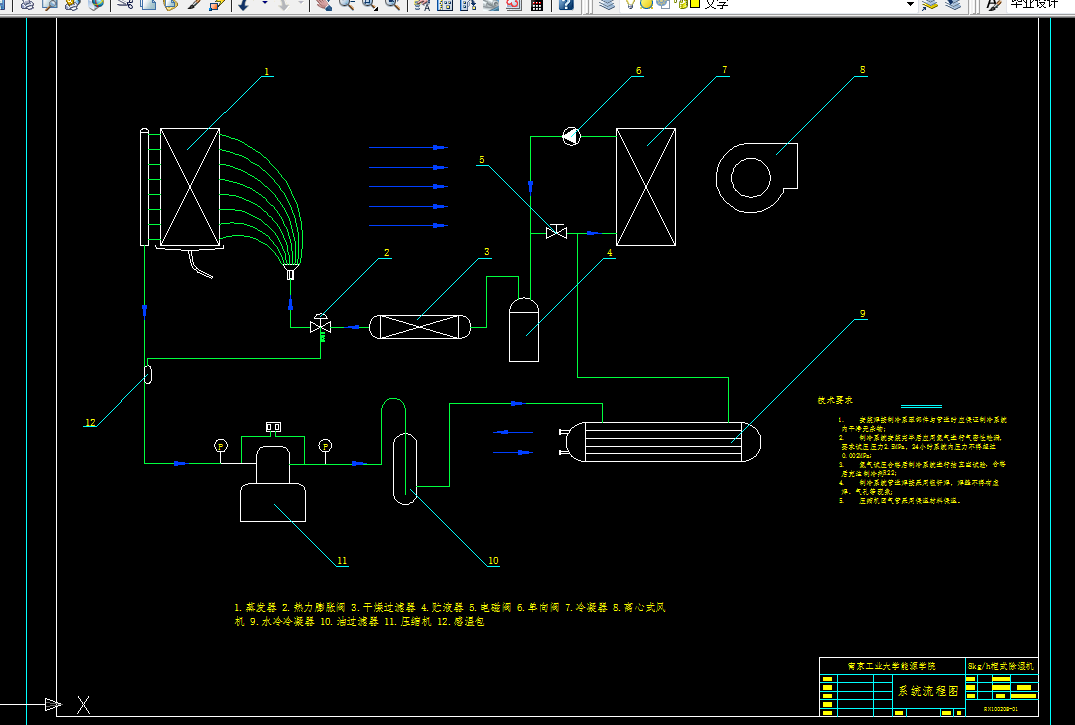Click the blue Undo arrow
The width and height of the screenshot is (1075, 725).
[x=243, y=3]
